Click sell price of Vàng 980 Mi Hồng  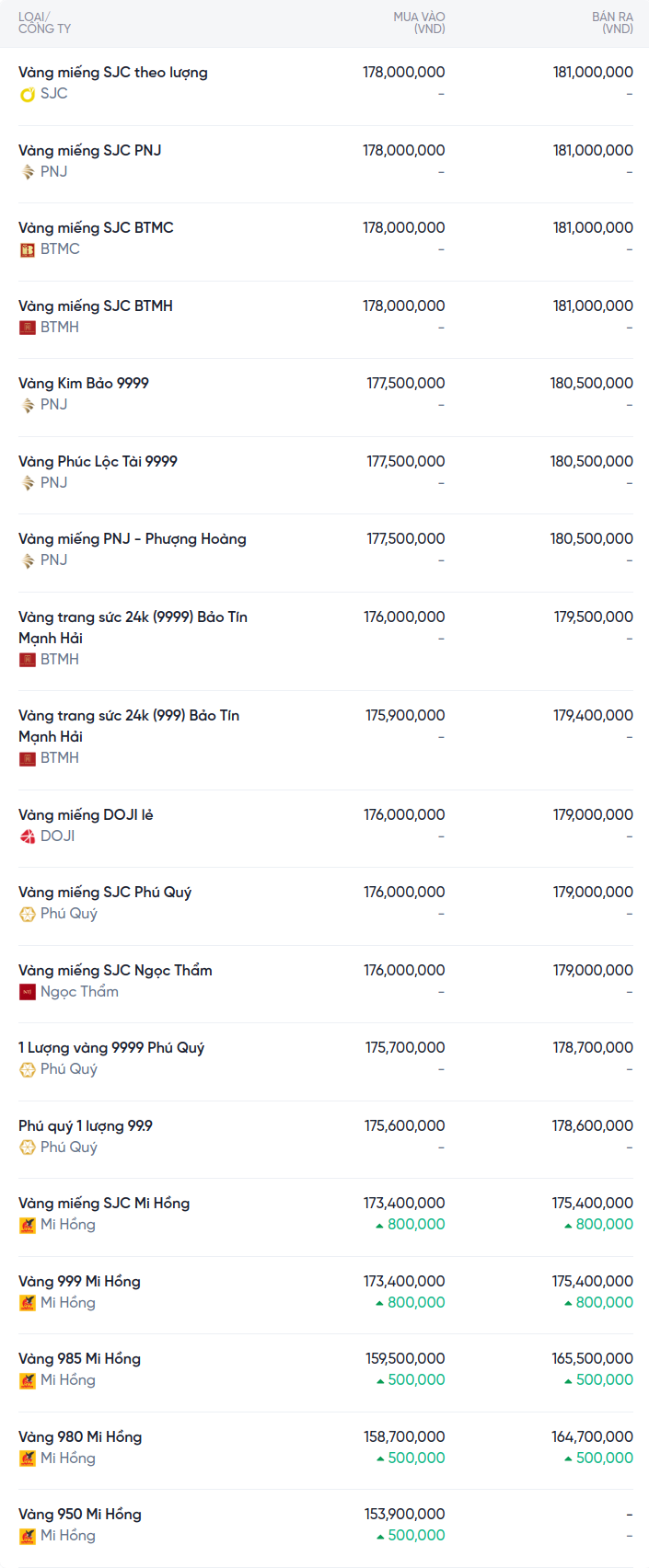593,1436
